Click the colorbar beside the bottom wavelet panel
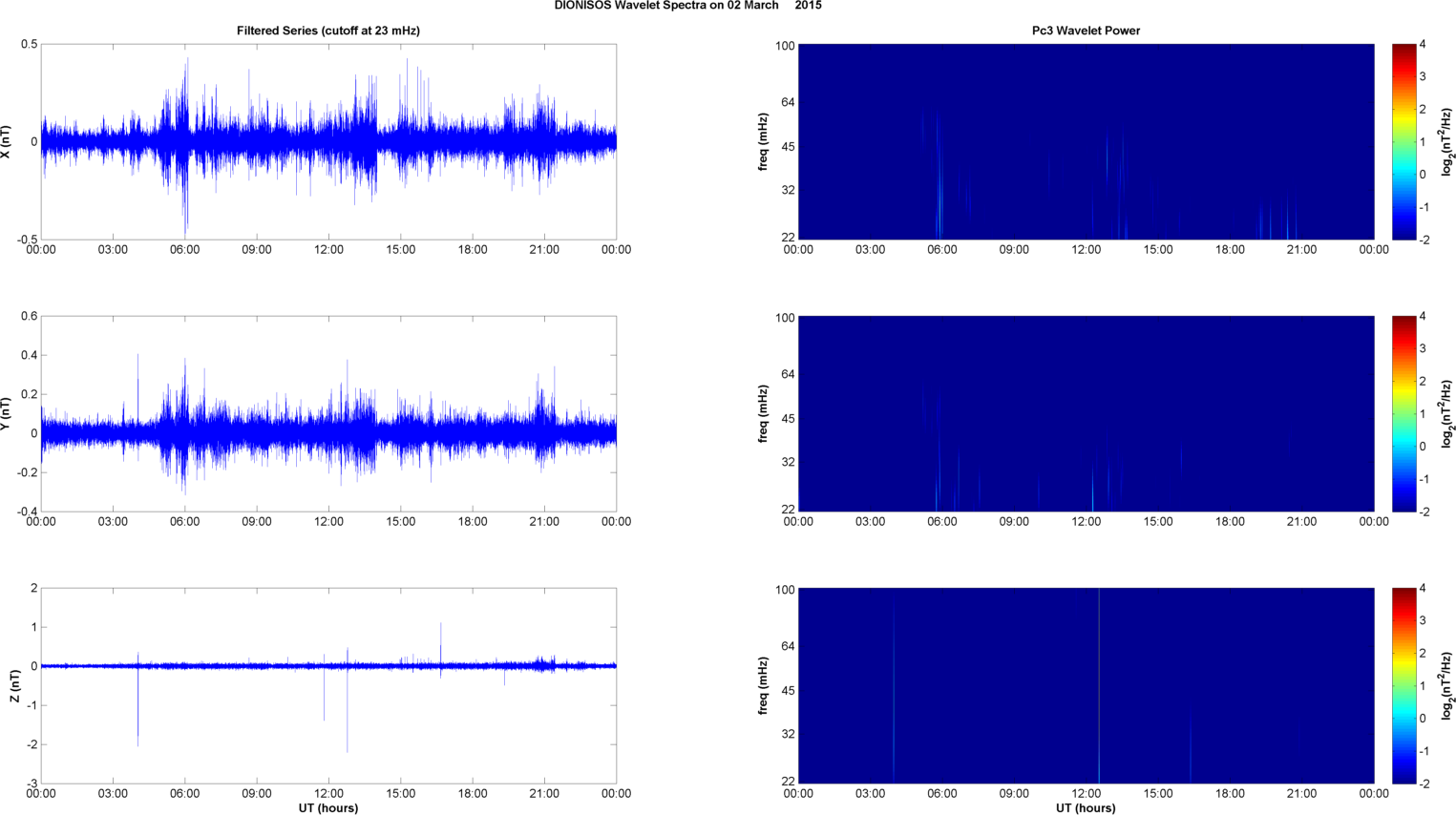The image size is (1456, 815). [x=1403, y=686]
